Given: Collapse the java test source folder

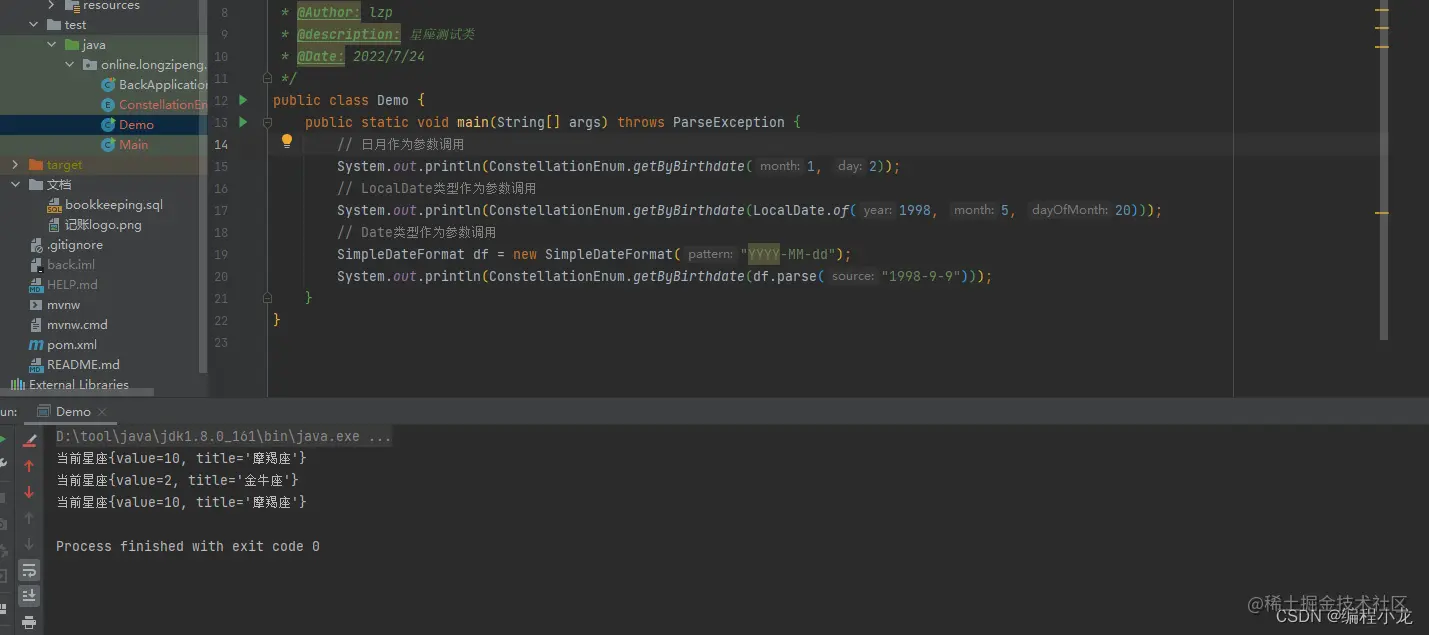Looking at the screenshot, I should [x=52, y=45].
